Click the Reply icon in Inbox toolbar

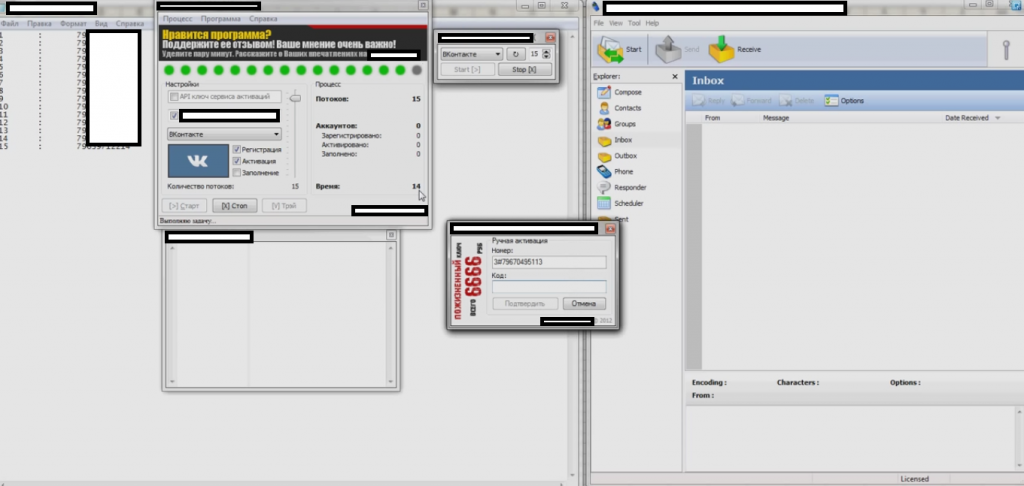click(x=699, y=101)
